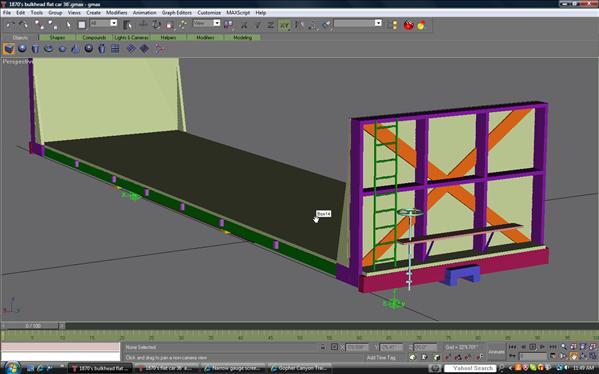
Task: Open the MAXScript menu
Action: point(238,13)
